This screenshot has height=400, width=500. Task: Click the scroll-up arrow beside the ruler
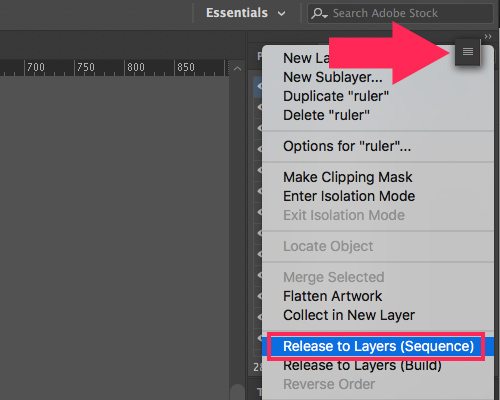tap(237, 69)
